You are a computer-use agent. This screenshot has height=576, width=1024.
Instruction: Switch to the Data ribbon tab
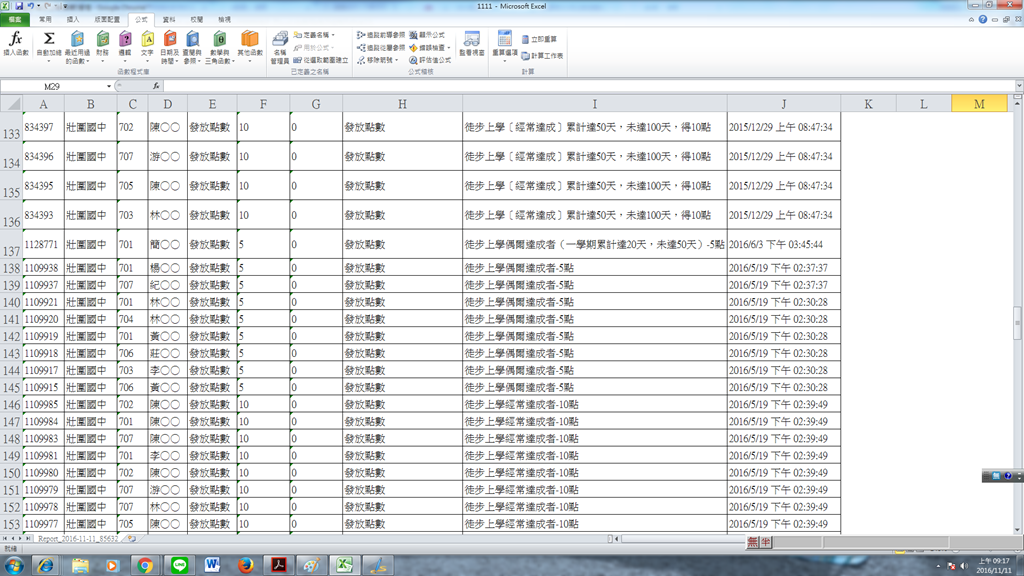pyautogui.click(x=168, y=20)
